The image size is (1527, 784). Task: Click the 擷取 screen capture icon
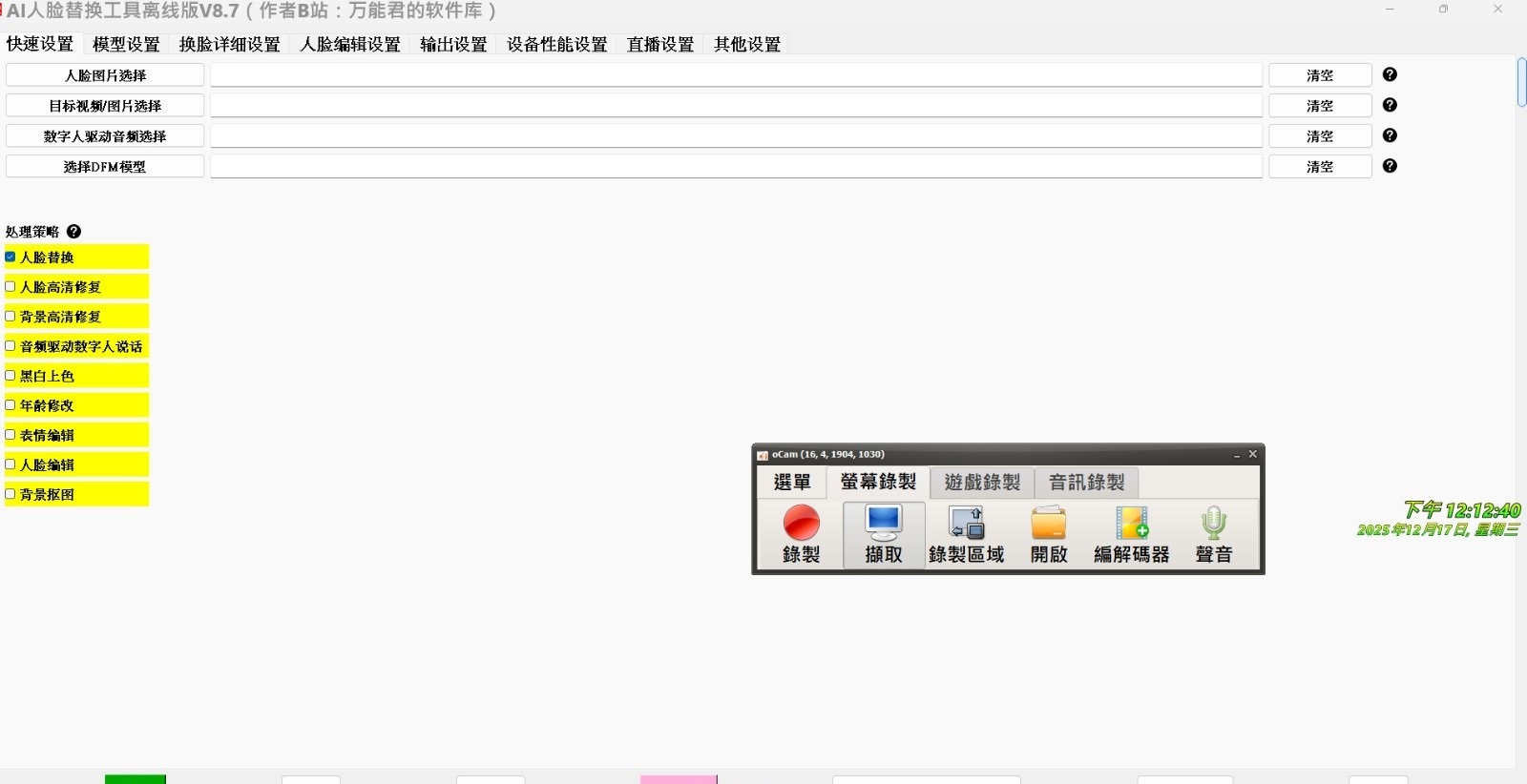click(883, 524)
